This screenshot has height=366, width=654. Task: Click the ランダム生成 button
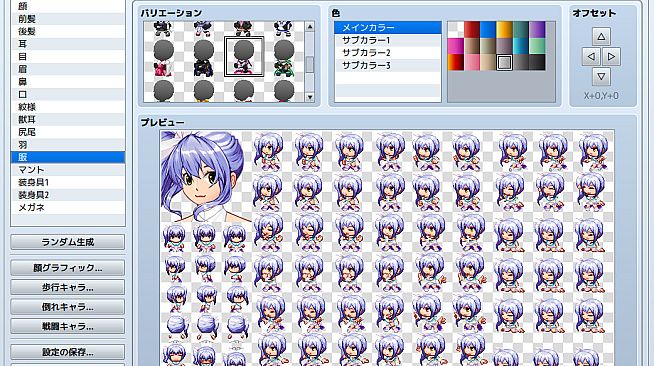[x=68, y=242]
